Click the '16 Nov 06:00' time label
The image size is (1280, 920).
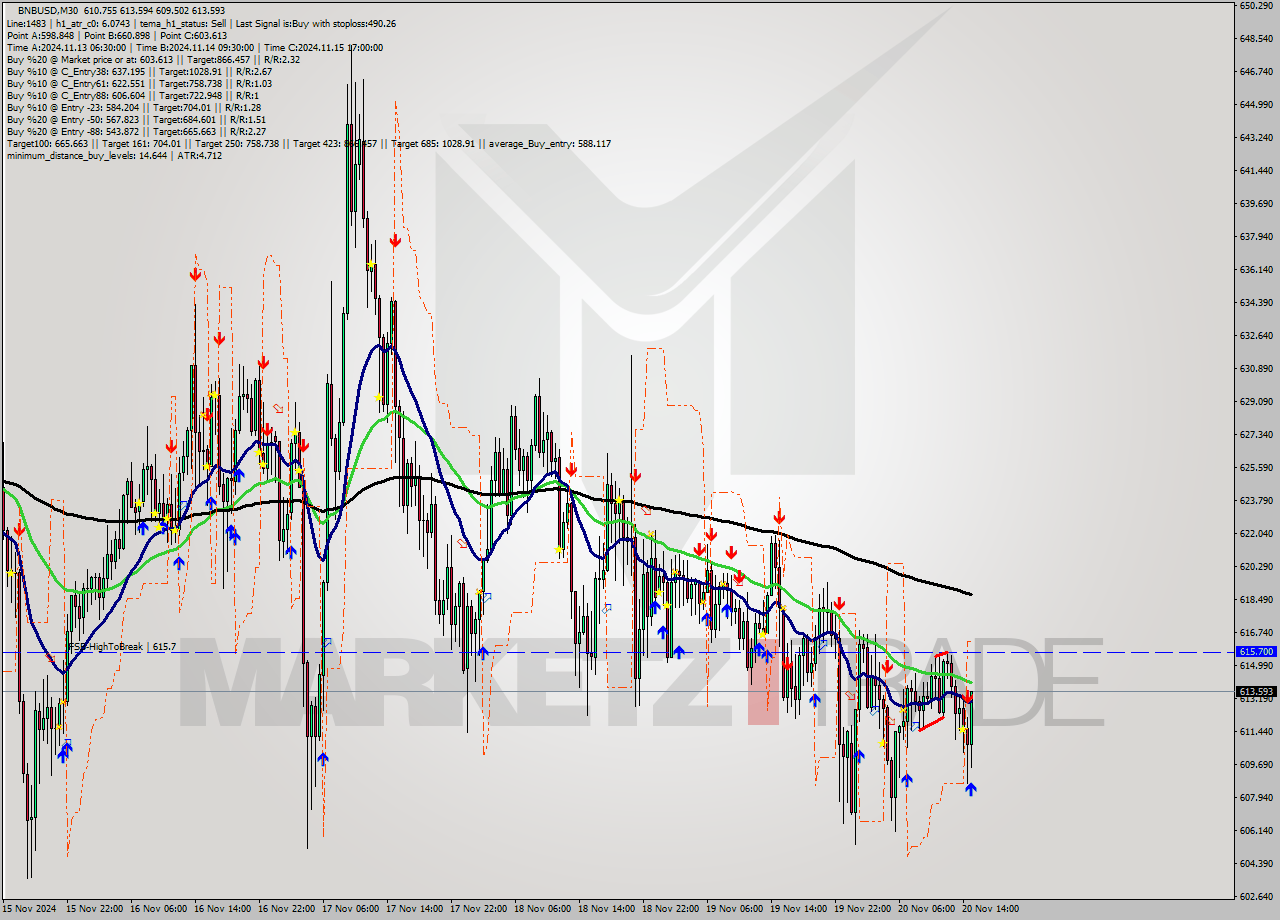(159, 909)
